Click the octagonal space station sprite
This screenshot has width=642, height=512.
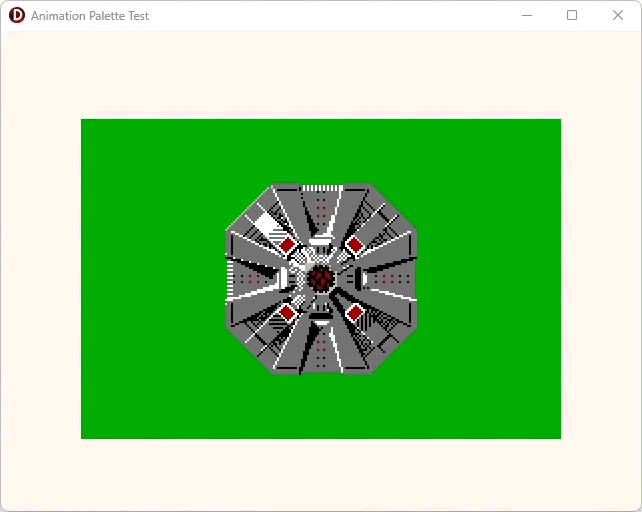click(x=321, y=279)
